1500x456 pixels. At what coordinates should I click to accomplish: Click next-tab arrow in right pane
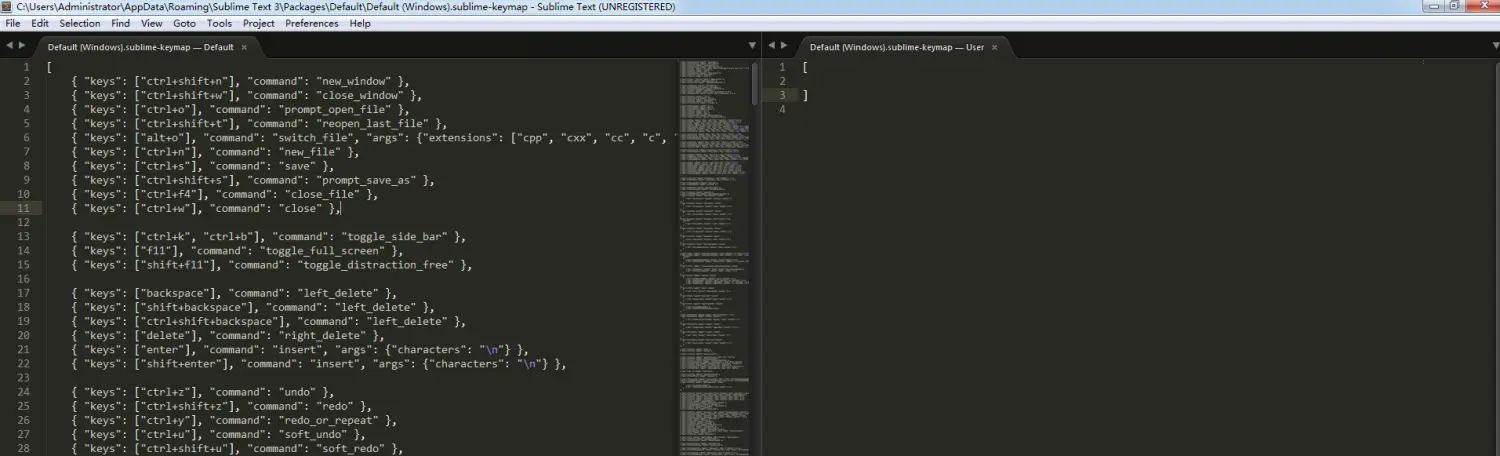pyautogui.click(x=783, y=46)
